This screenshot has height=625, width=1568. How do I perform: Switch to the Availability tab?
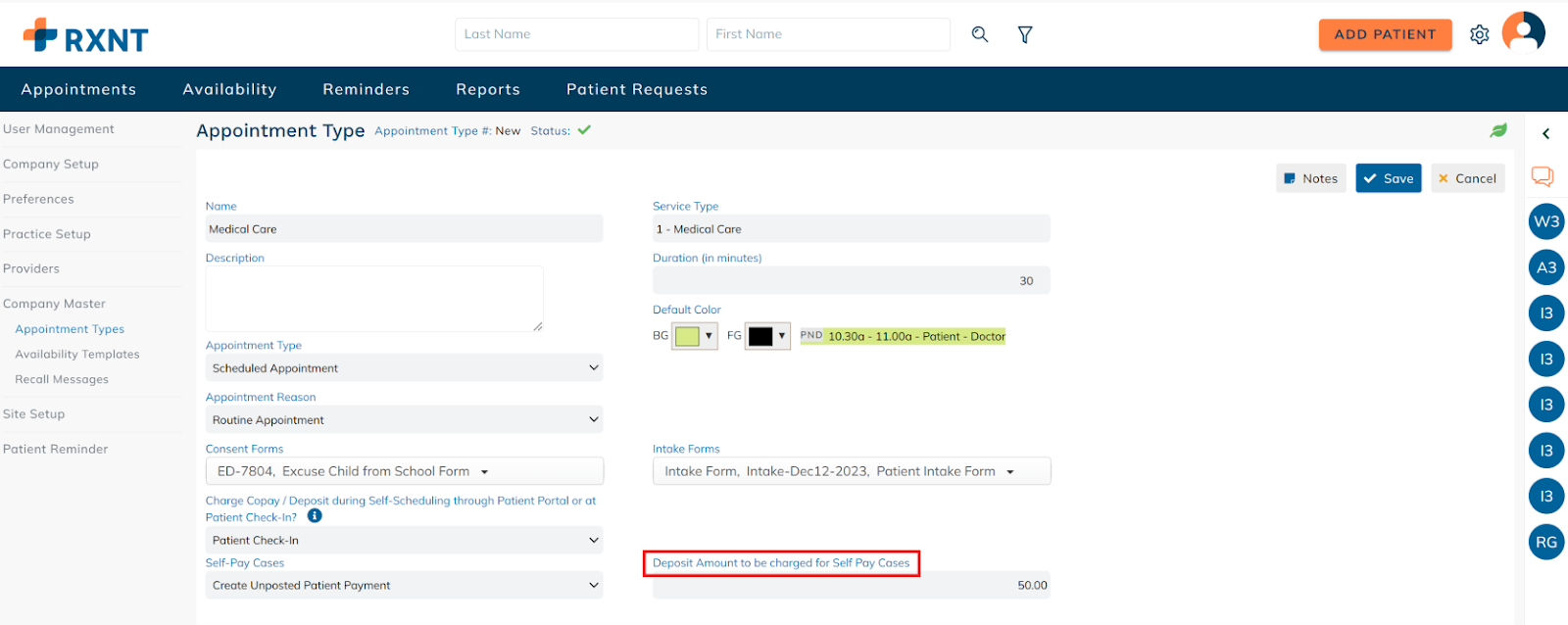point(229,89)
